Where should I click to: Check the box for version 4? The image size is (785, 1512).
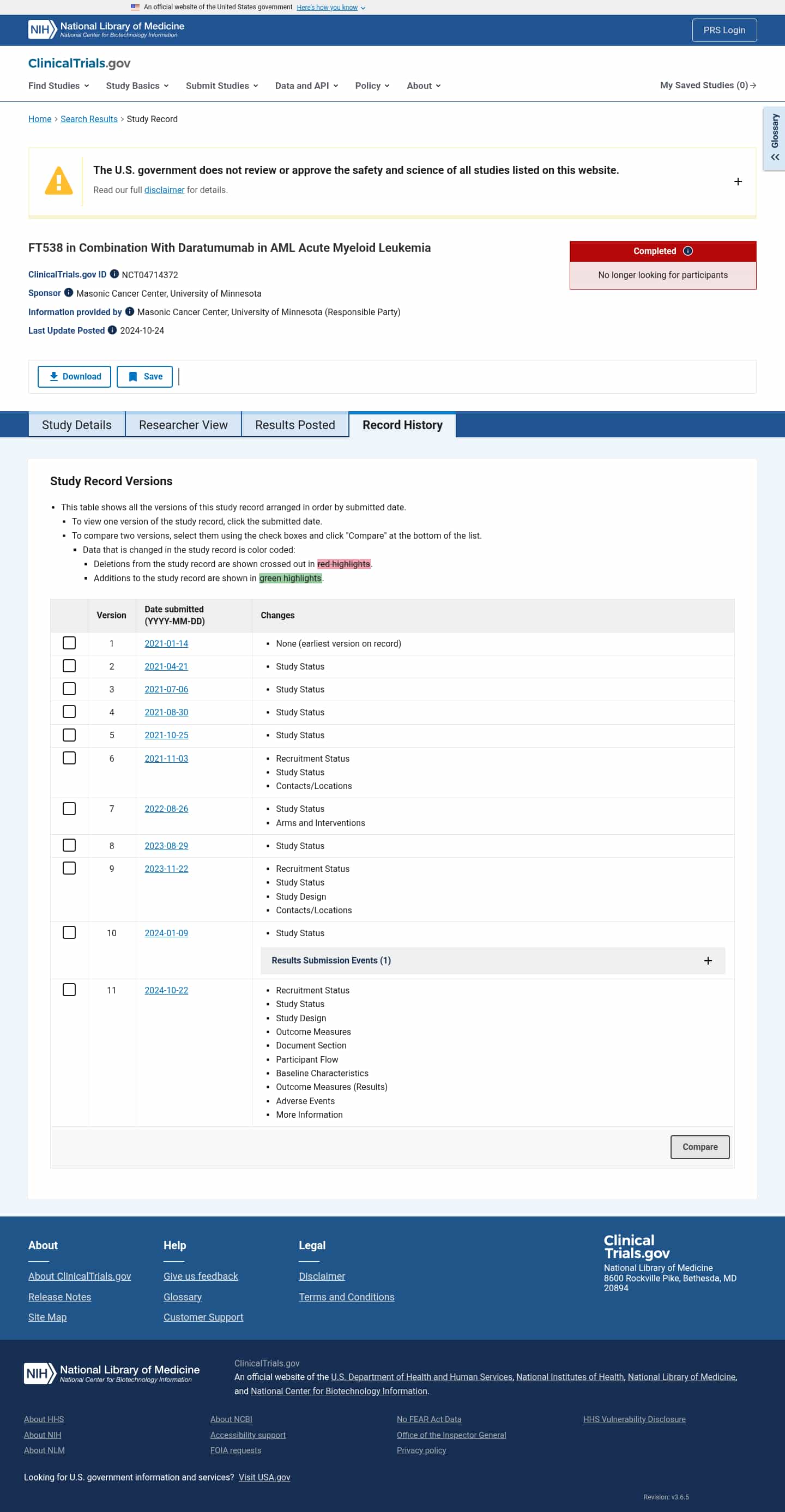coord(69,712)
